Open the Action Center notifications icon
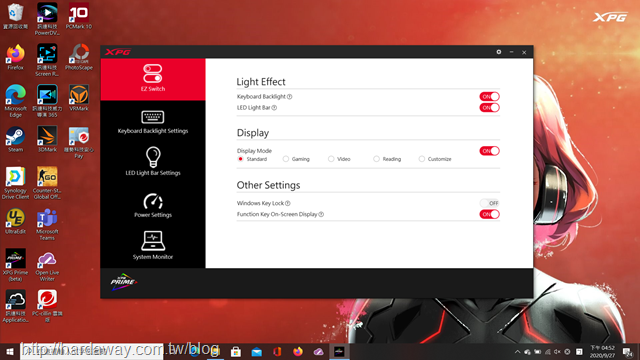Viewport: 640px width, 360px height. pyautogui.click(x=628, y=351)
